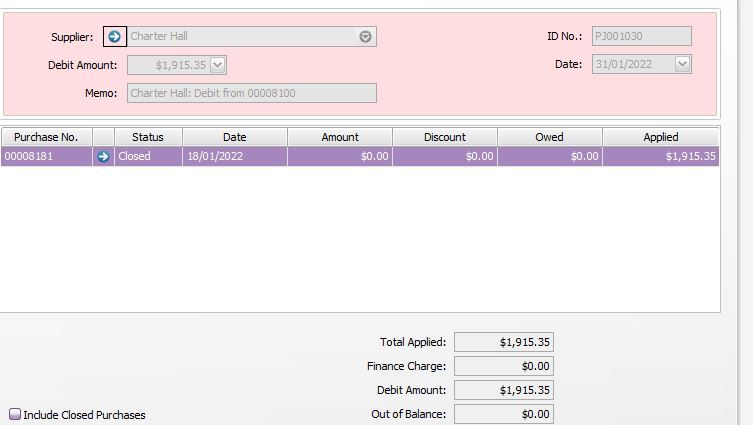Select the ID No. field
Screen dimensions: 753x425
(640, 36)
